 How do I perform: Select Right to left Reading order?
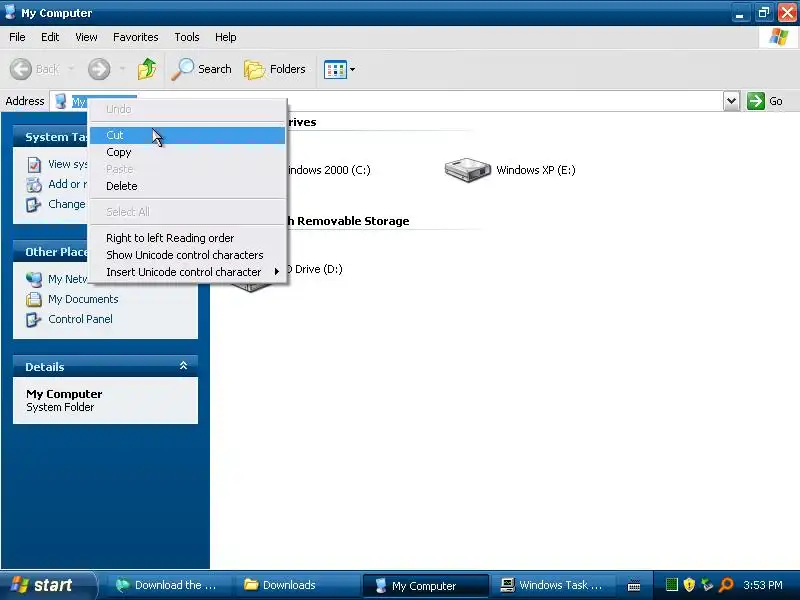187,238
